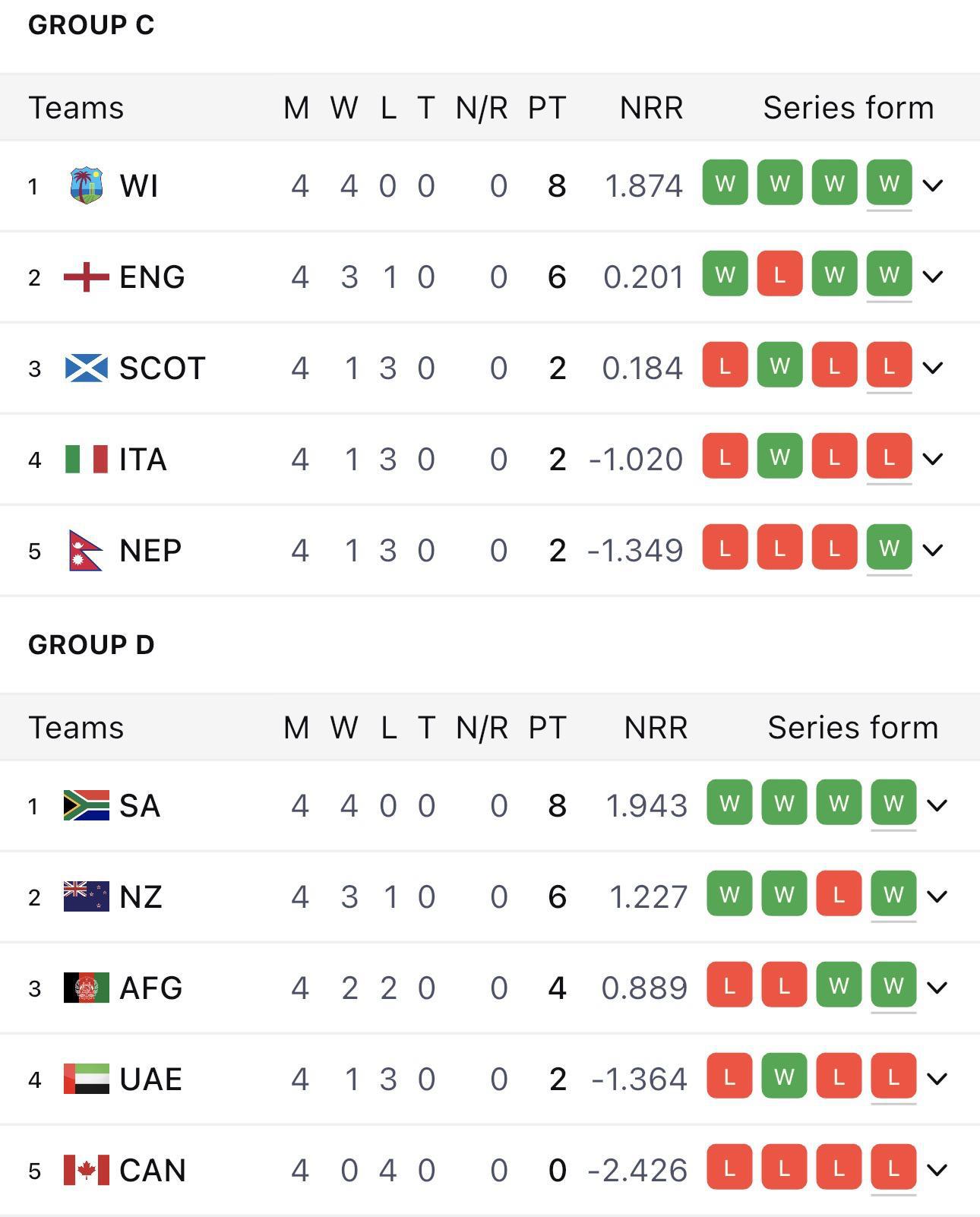
Task: Click the UAE flag icon
Action: [86, 1079]
